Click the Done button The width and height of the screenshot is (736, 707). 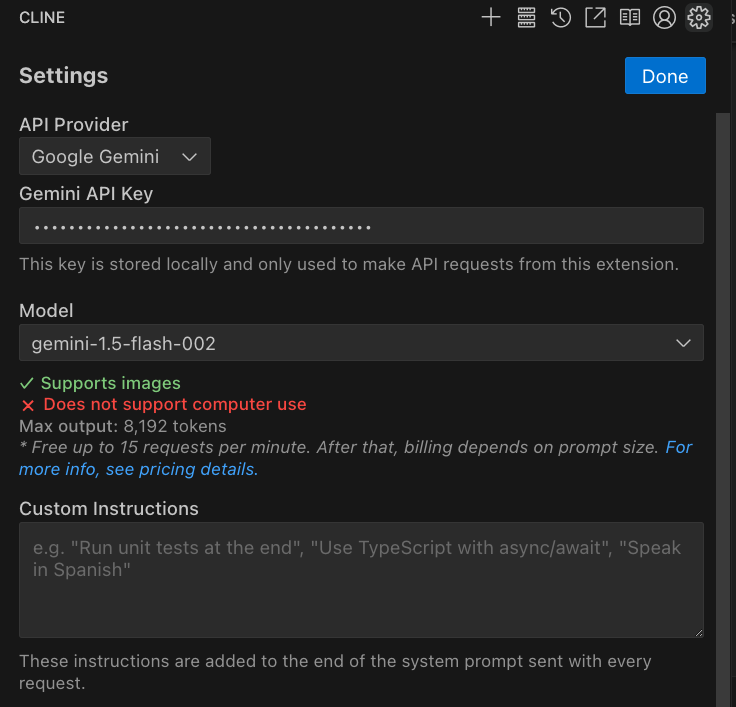click(x=665, y=76)
